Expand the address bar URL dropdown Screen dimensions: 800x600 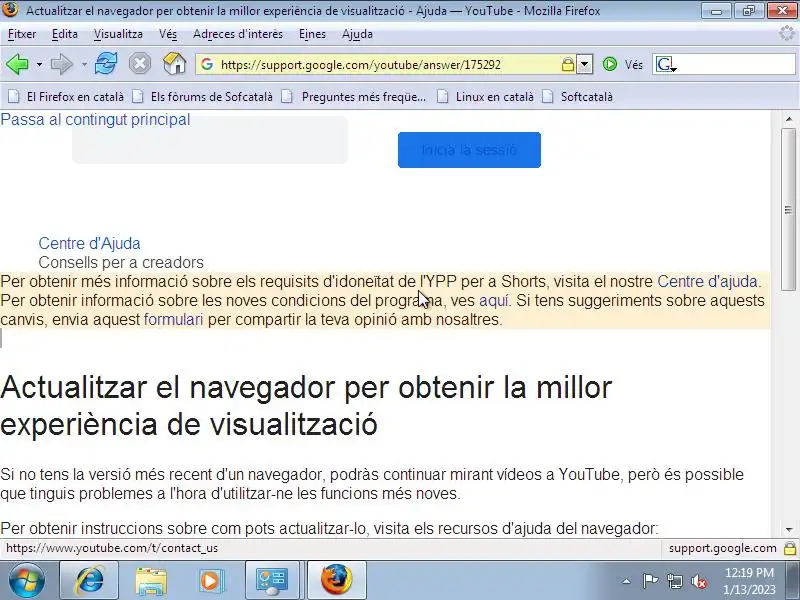pyautogui.click(x=585, y=64)
